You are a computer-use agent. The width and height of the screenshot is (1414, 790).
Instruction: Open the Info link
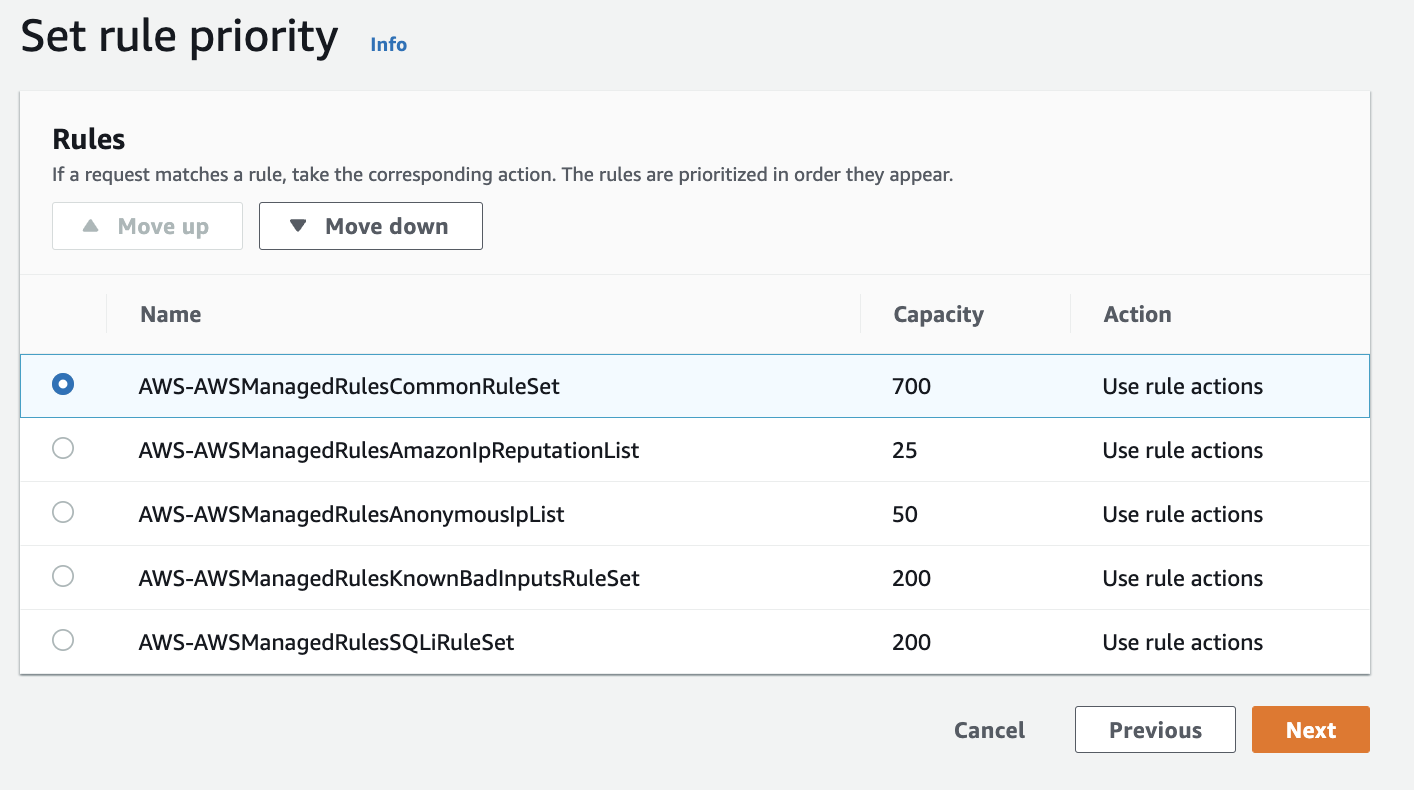click(x=388, y=44)
